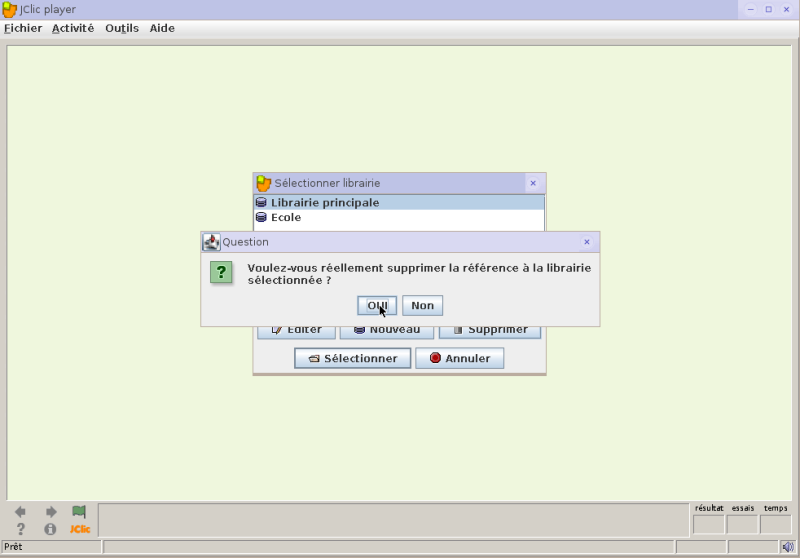The image size is (800, 558).
Task: Go to previous activity arrow
Action: click(20, 512)
